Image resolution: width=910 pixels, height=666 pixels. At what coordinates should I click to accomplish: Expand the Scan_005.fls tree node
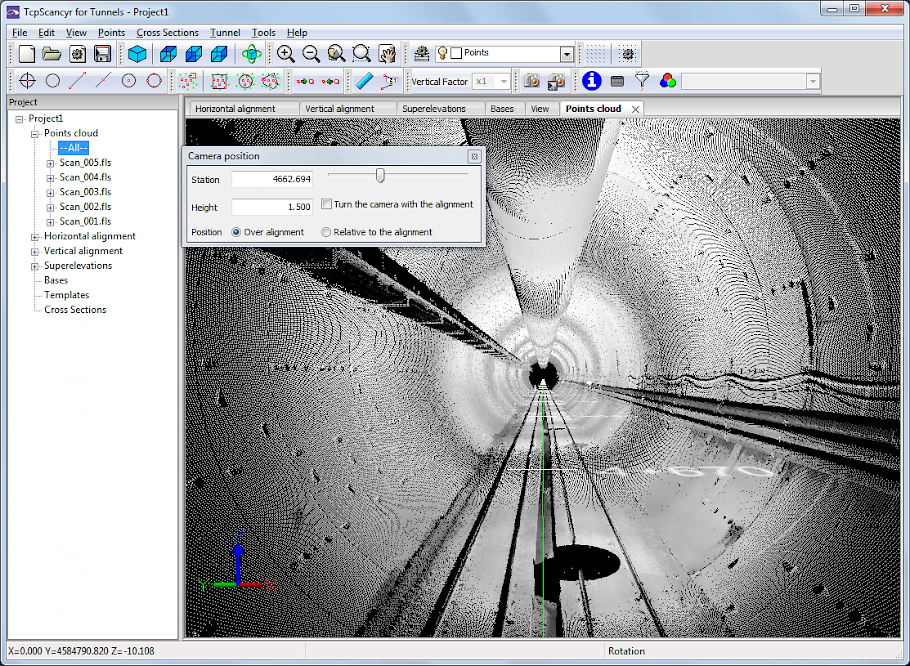pyautogui.click(x=50, y=163)
